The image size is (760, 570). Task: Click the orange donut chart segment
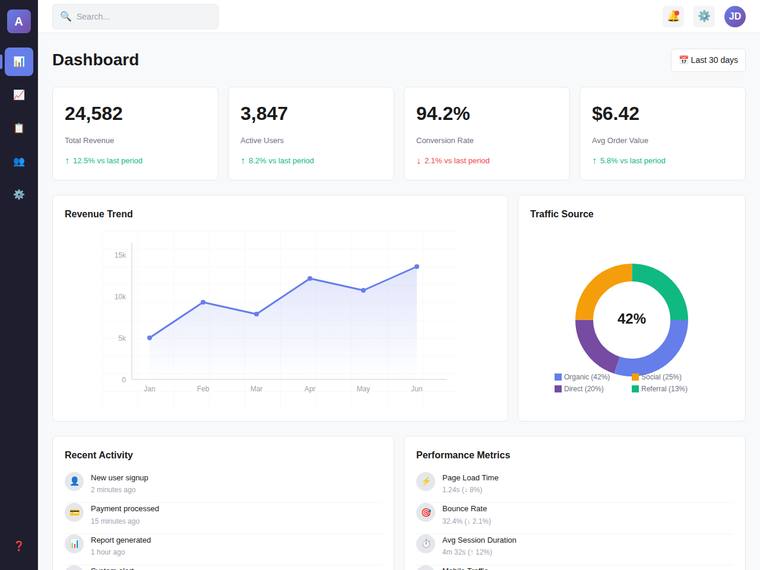click(x=598, y=286)
